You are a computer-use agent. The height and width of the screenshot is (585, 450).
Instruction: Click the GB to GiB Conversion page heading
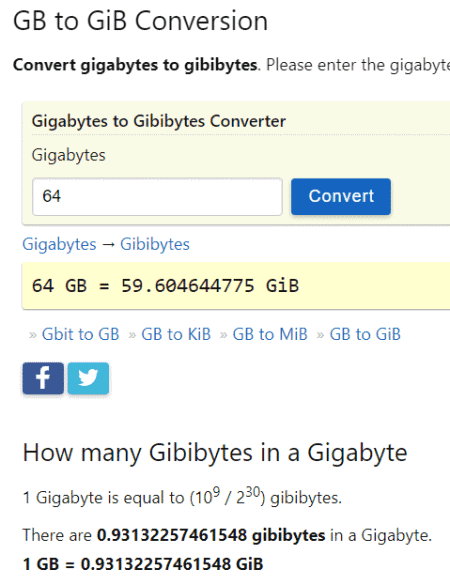click(x=141, y=21)
